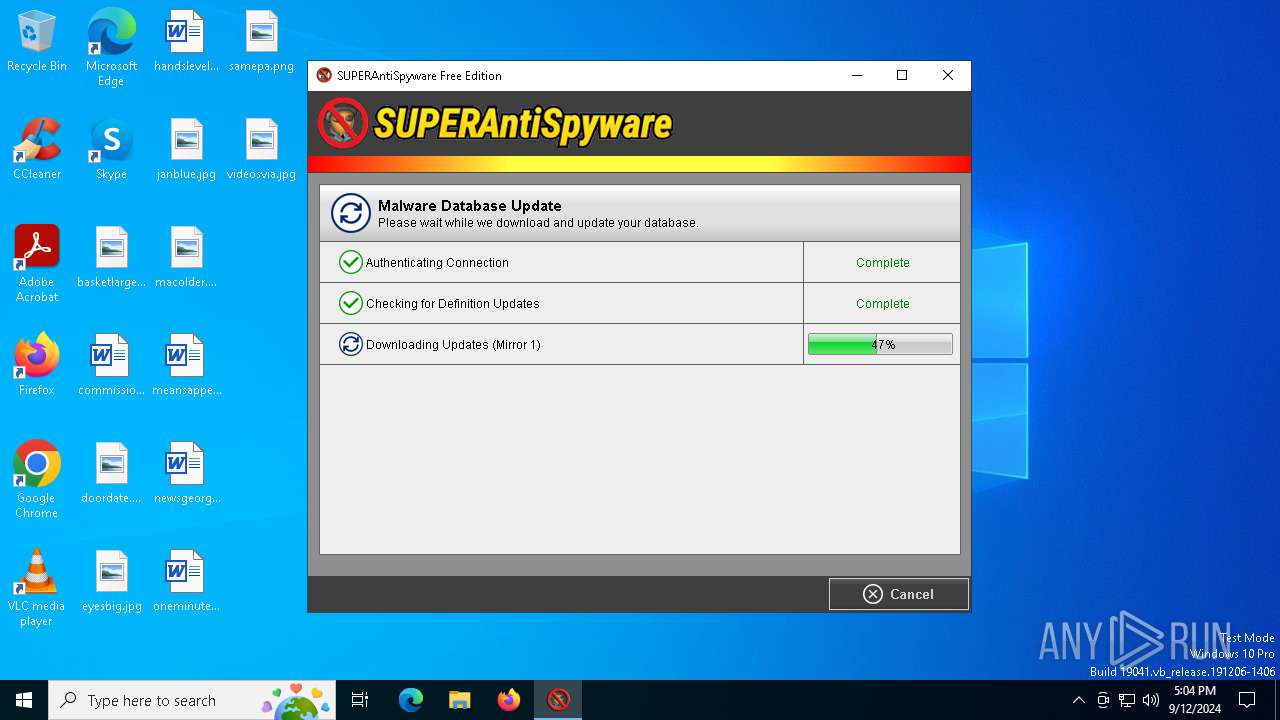The height and width of the screenshot is (720, 1280).
Task: Select macolder image file on desktop
Action: pos(186,258)
